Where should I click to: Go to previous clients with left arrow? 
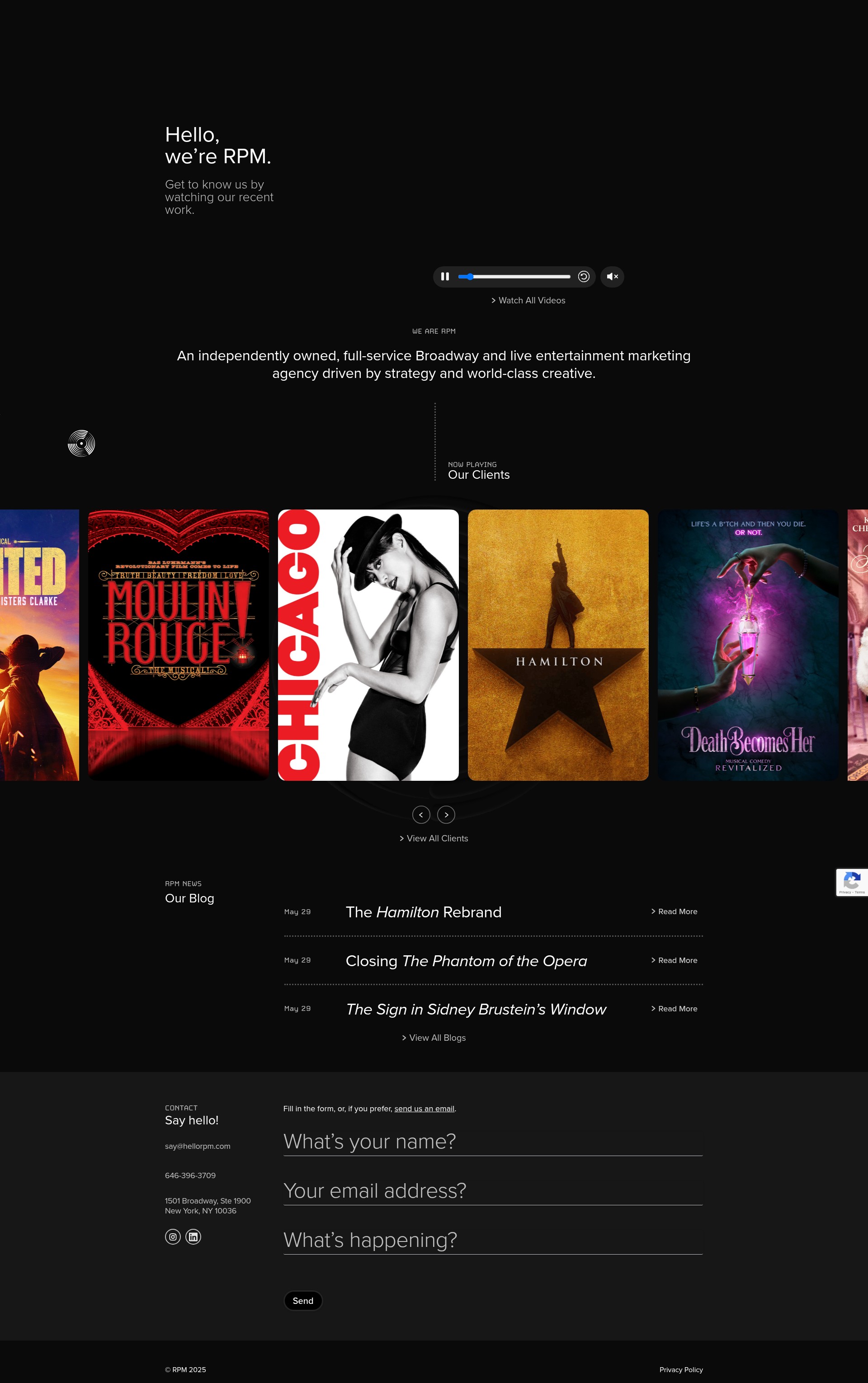coord(421,815)
